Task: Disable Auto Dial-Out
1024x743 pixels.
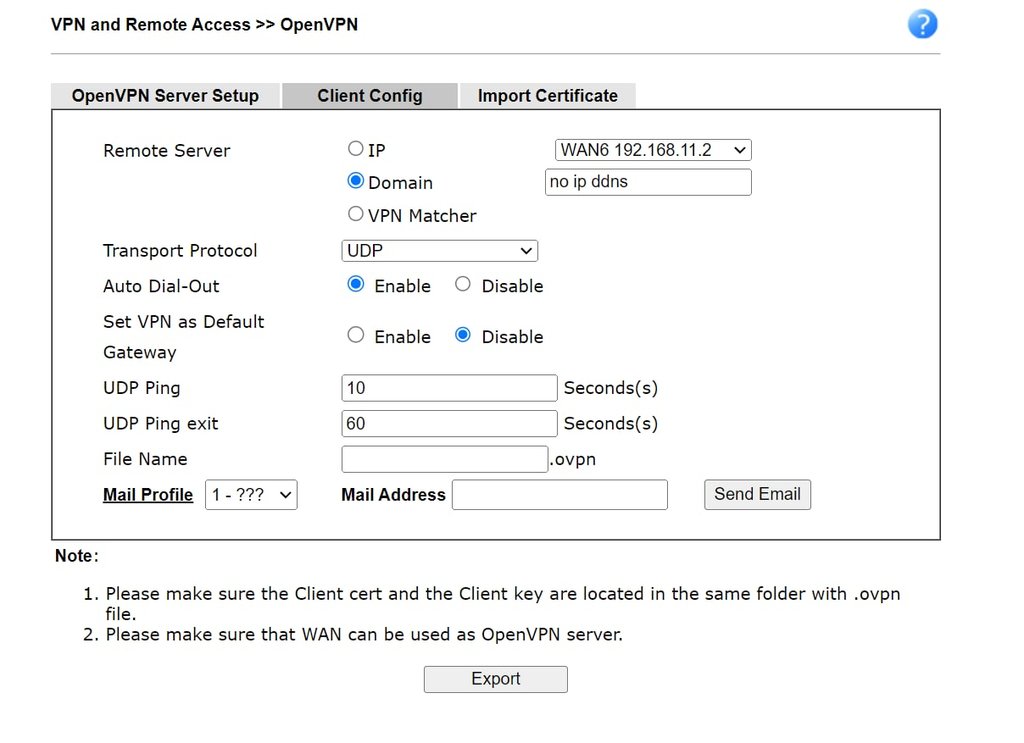Action: click(x=462, y=284)
